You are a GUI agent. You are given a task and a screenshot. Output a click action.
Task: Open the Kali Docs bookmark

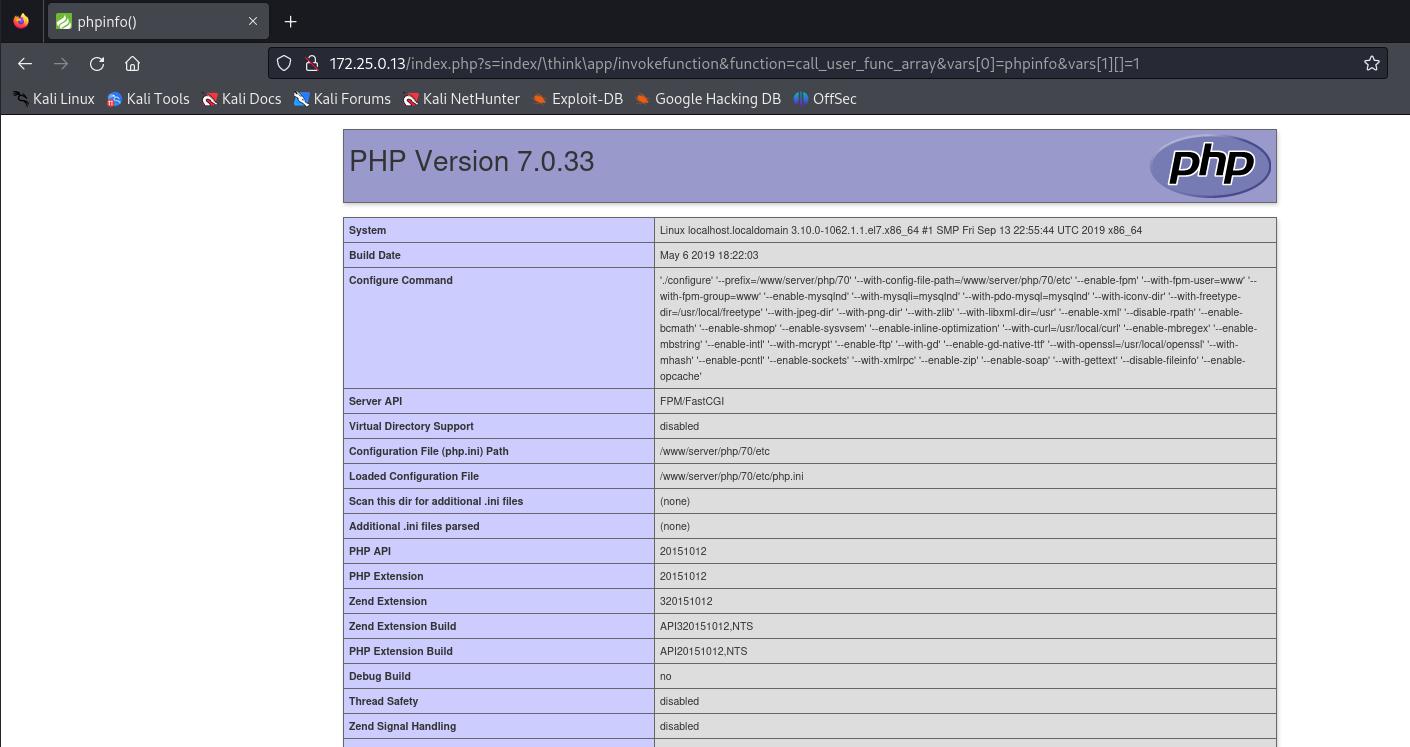pyautogui.click(x=241, y=98)
